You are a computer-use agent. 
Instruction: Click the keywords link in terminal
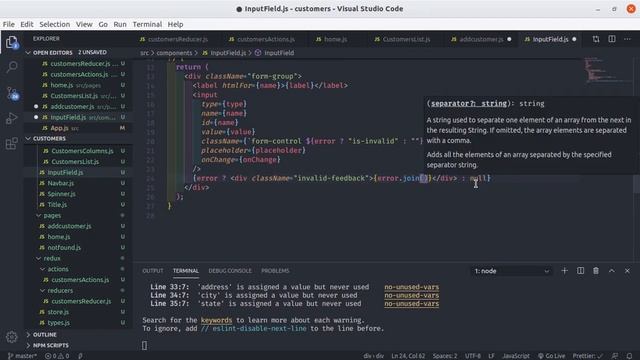tap(216, 320)
